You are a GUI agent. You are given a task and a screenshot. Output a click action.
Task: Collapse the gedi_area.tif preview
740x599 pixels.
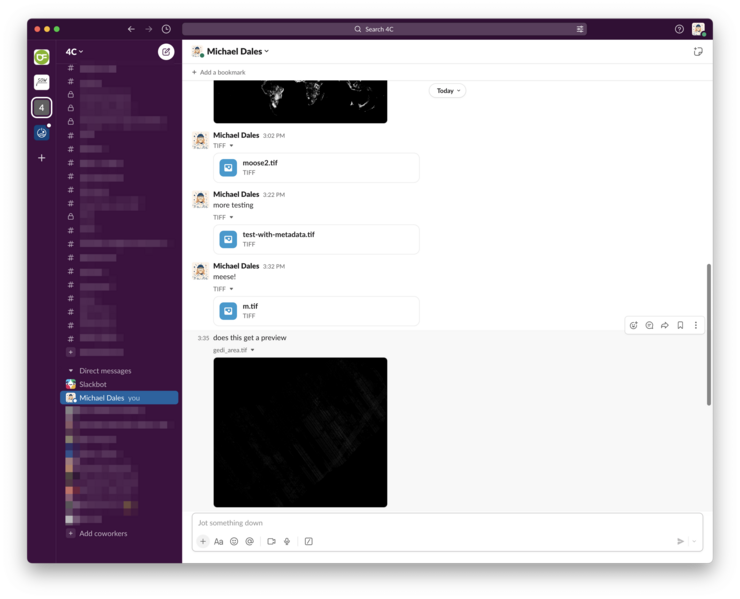point(252,350)
